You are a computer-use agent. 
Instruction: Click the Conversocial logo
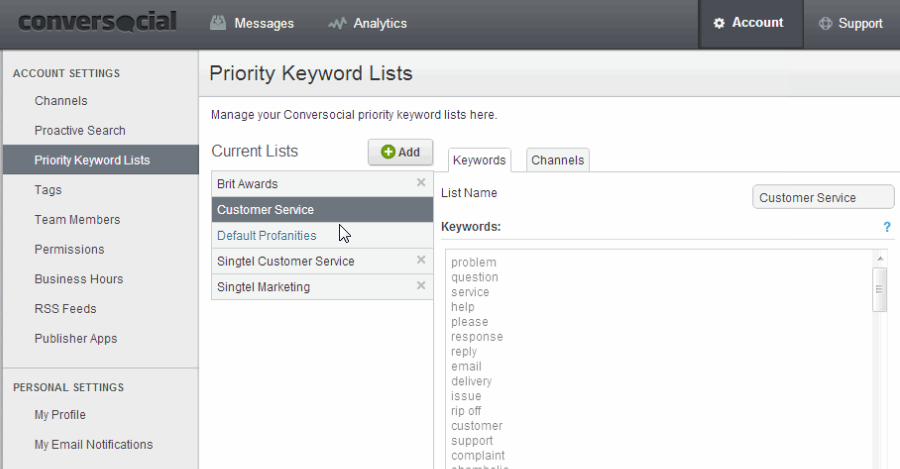(98, 22)
